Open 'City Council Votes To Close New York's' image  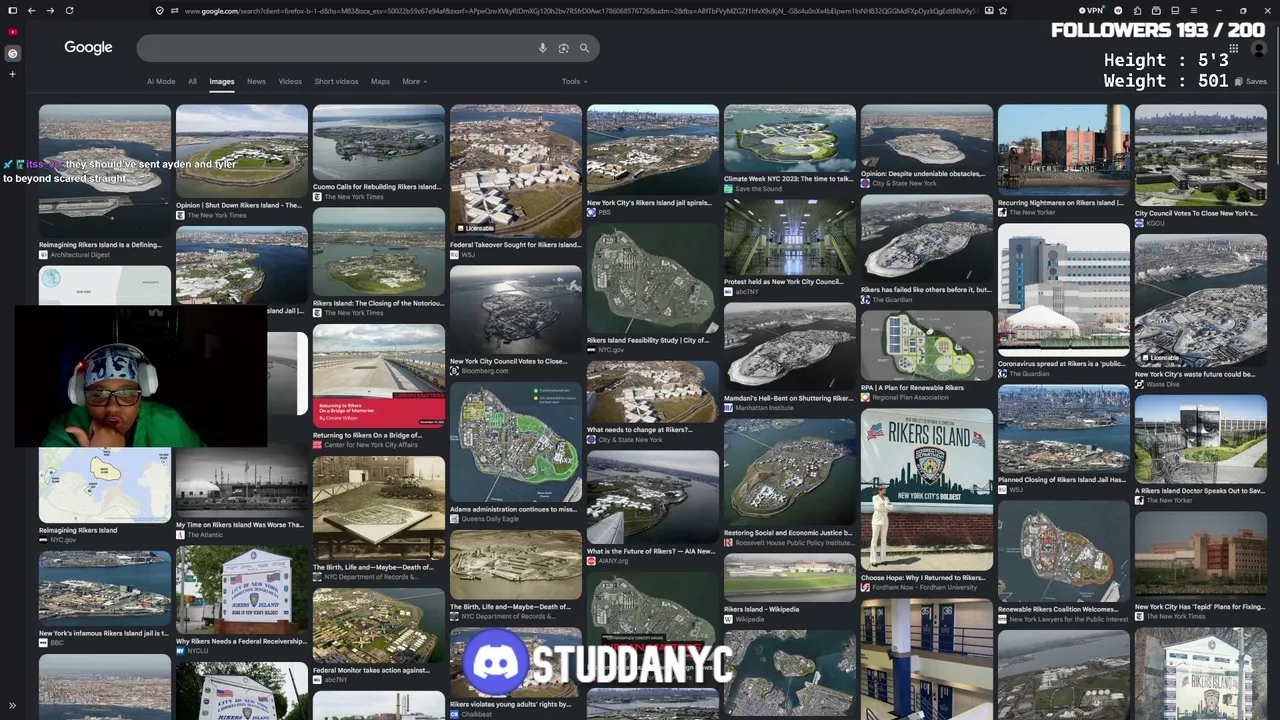[1201, 154]
